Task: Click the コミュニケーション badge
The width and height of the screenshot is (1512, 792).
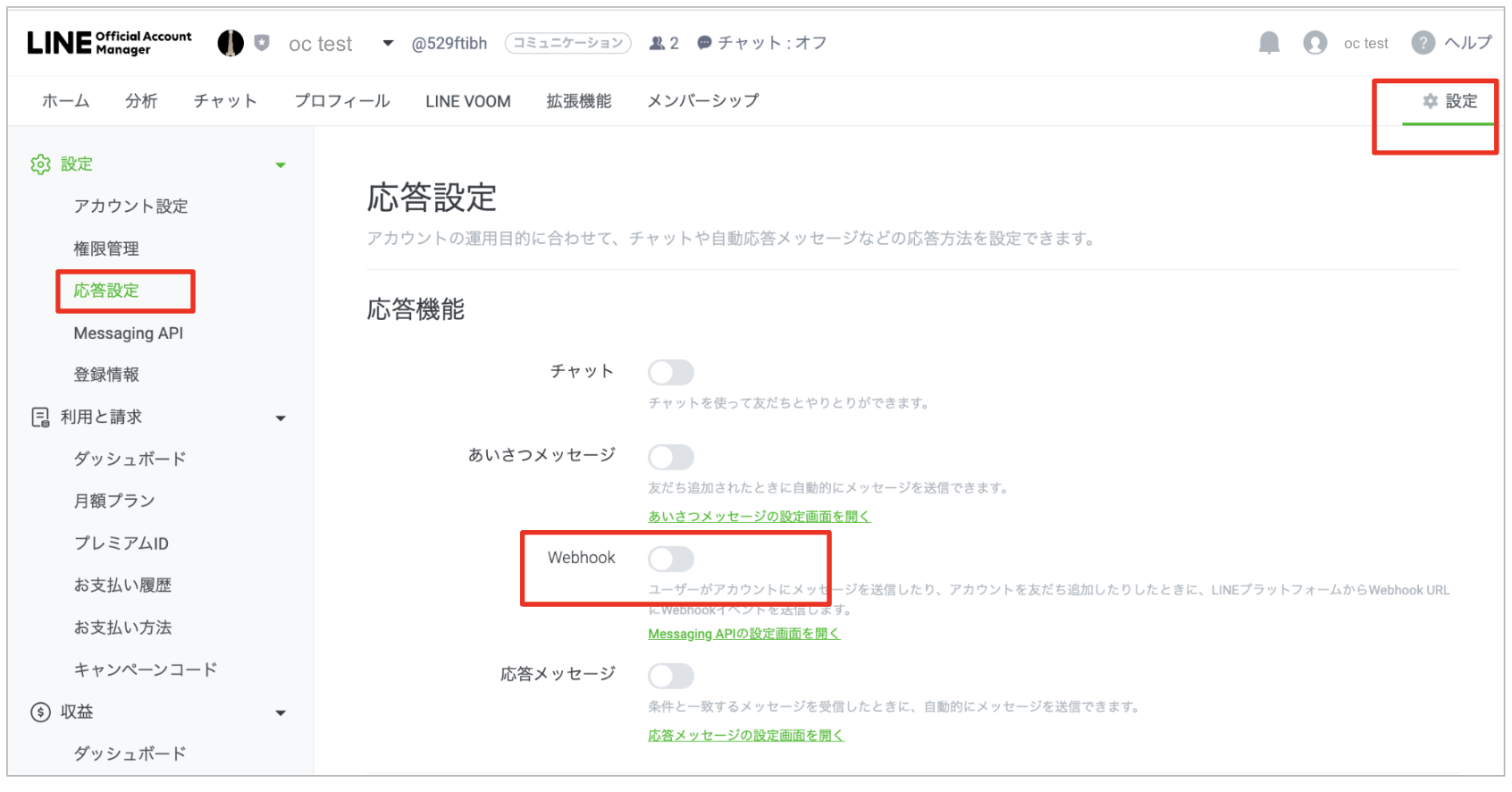Action: (x=568, y=43)
